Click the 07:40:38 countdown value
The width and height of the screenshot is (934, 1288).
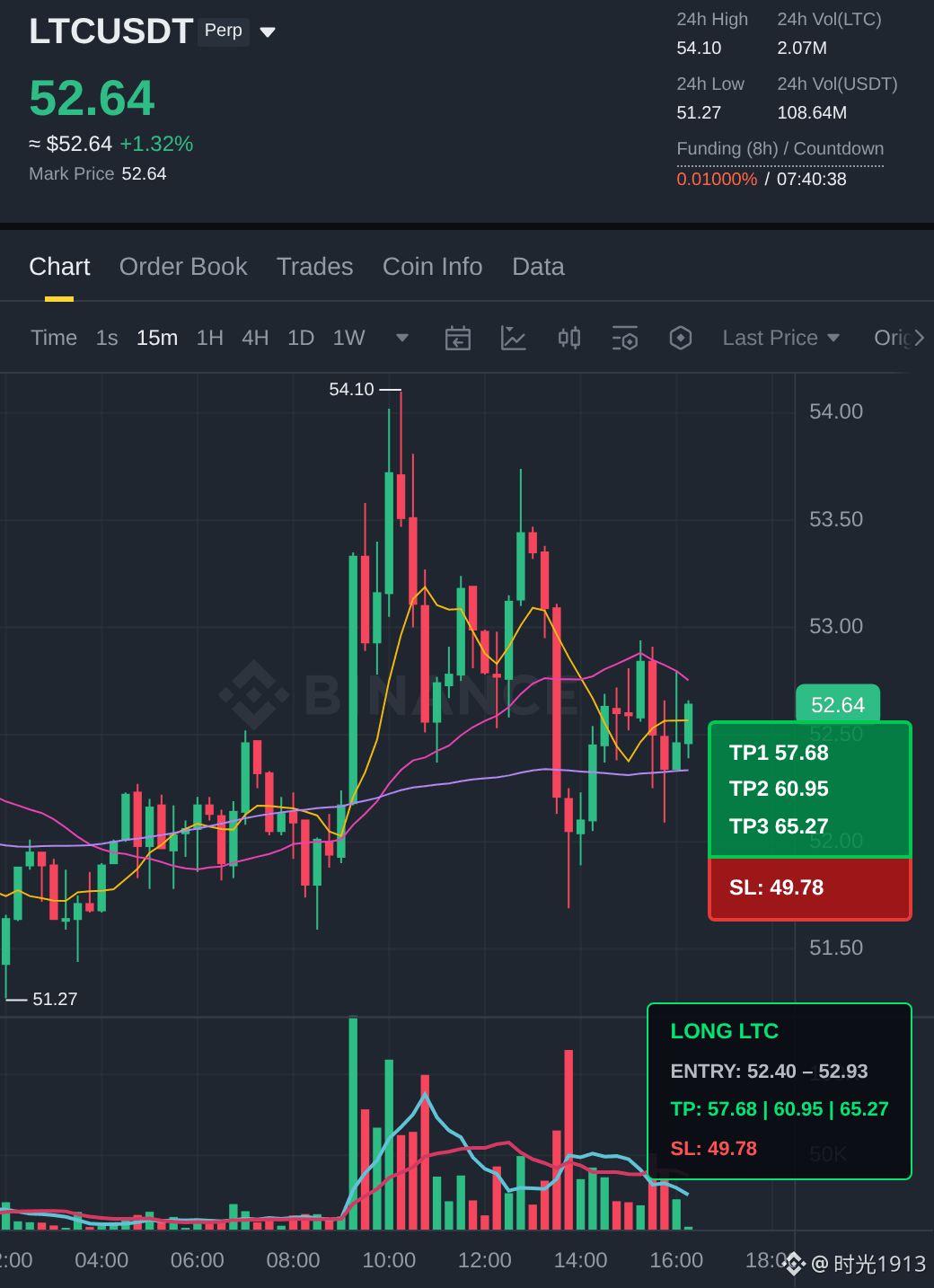(x=812, y=179)
